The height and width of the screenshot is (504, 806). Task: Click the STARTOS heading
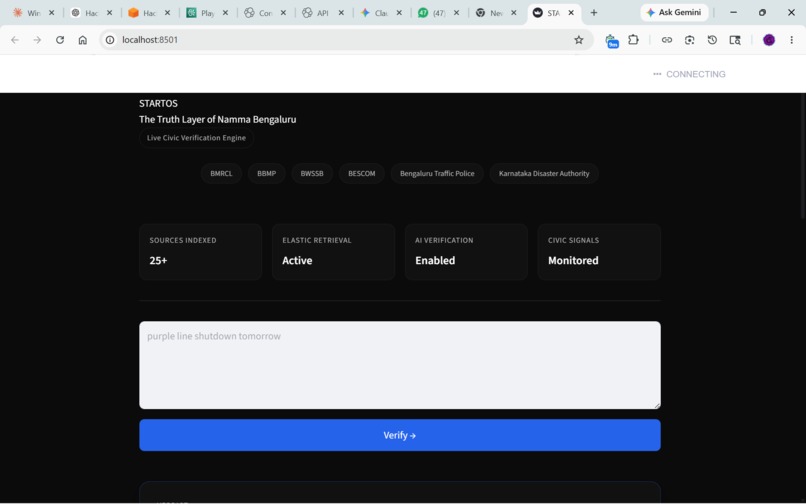pos(158,103)
